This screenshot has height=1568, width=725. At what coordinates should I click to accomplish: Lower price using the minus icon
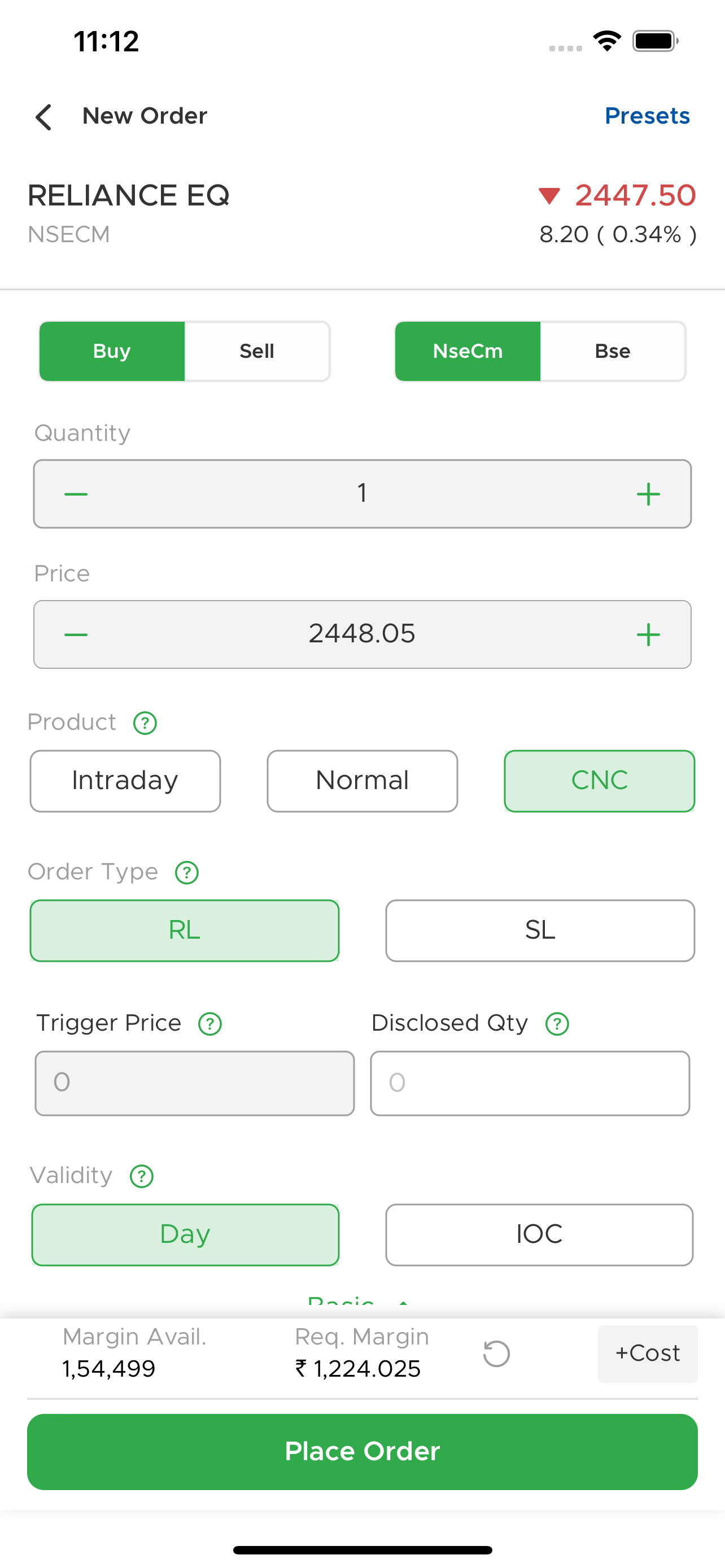(x=76, y=635)
